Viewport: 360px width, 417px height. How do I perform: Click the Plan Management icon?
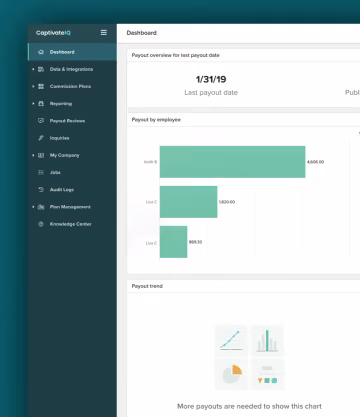pyautogui.click(x=41, y=207)
